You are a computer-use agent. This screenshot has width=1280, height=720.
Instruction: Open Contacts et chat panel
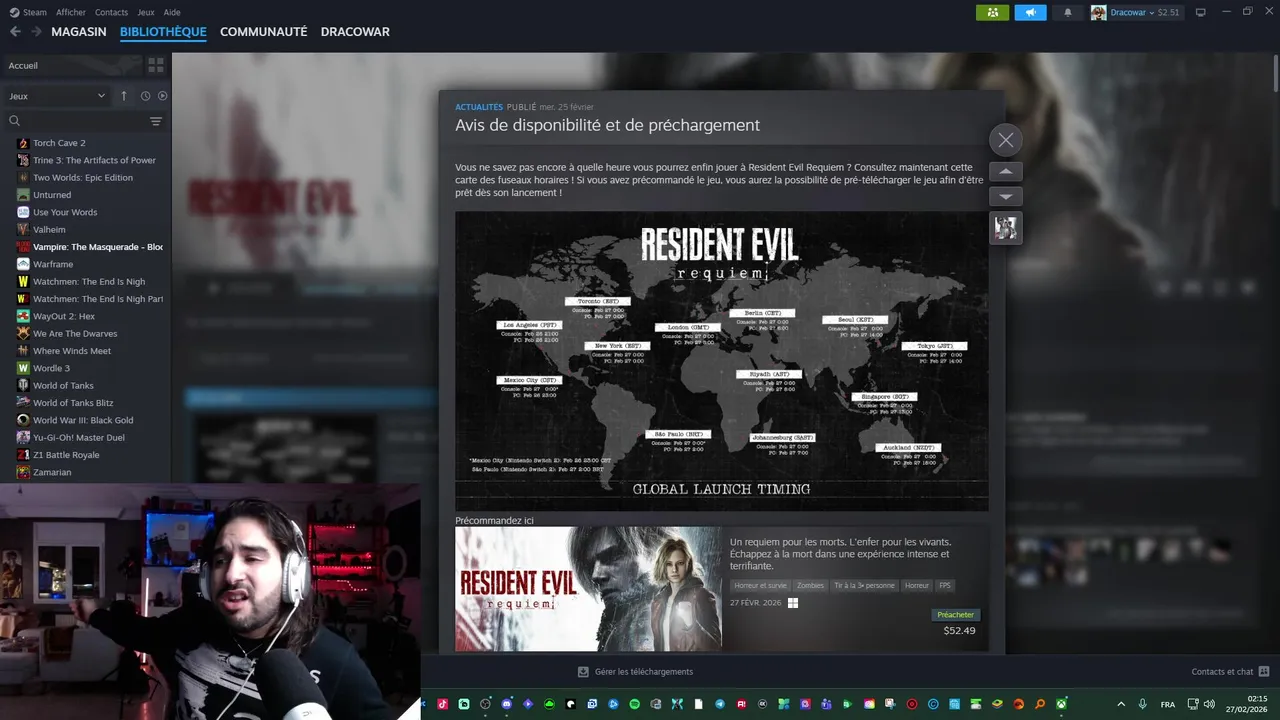click(x=1230, y=672)
